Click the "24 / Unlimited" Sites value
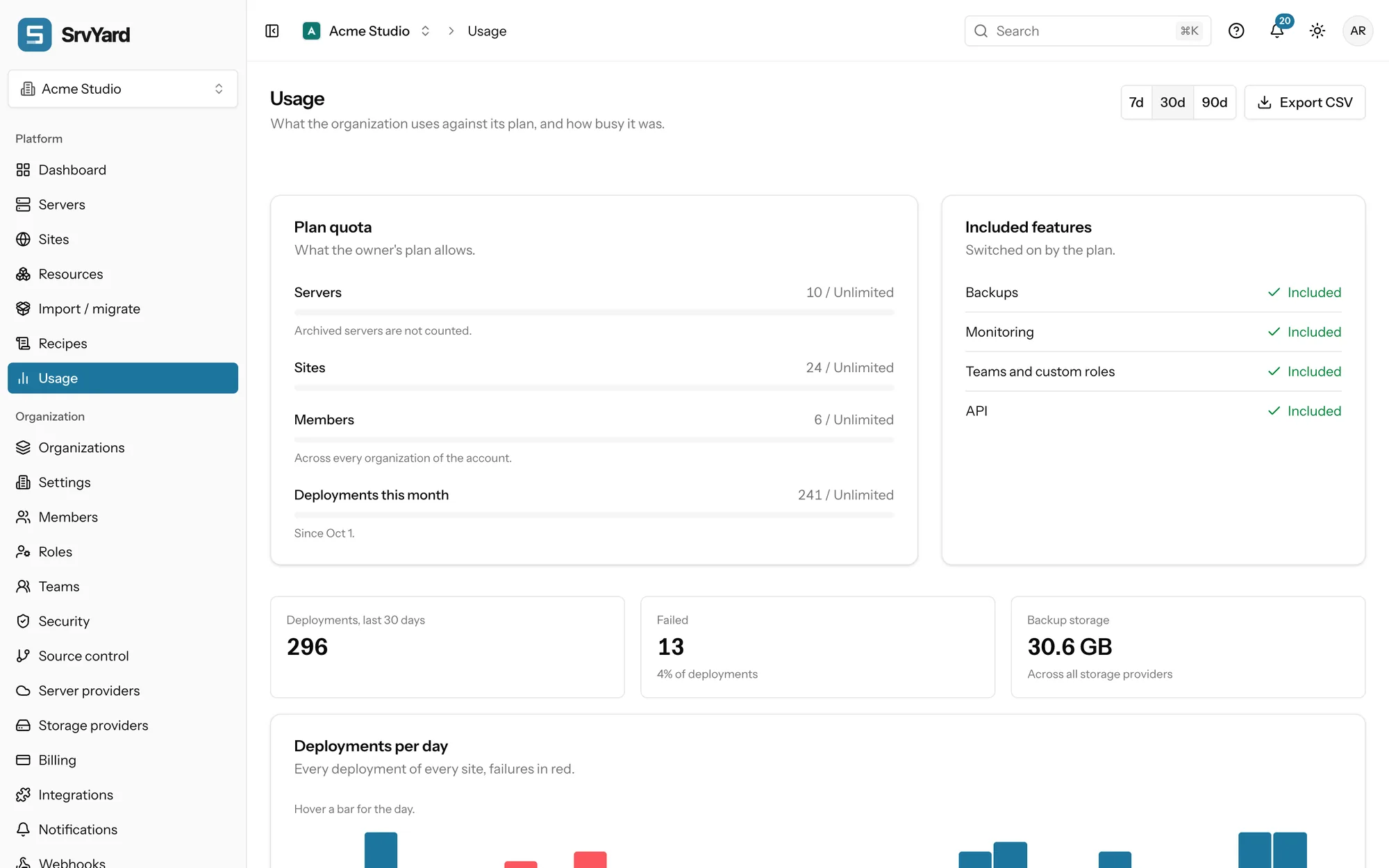Viewport: 1389px width, 868px height. (x=849, y=368)
